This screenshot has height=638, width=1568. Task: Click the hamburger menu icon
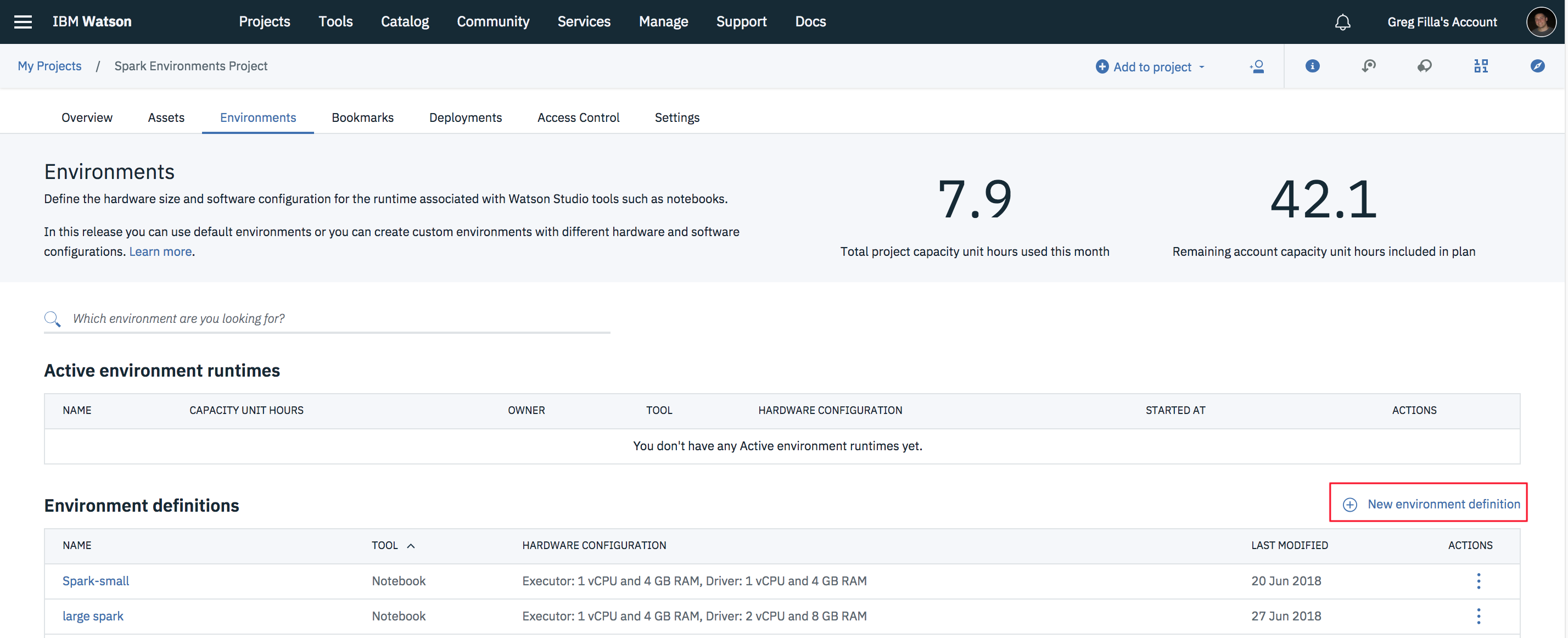[x=23, y=21]
